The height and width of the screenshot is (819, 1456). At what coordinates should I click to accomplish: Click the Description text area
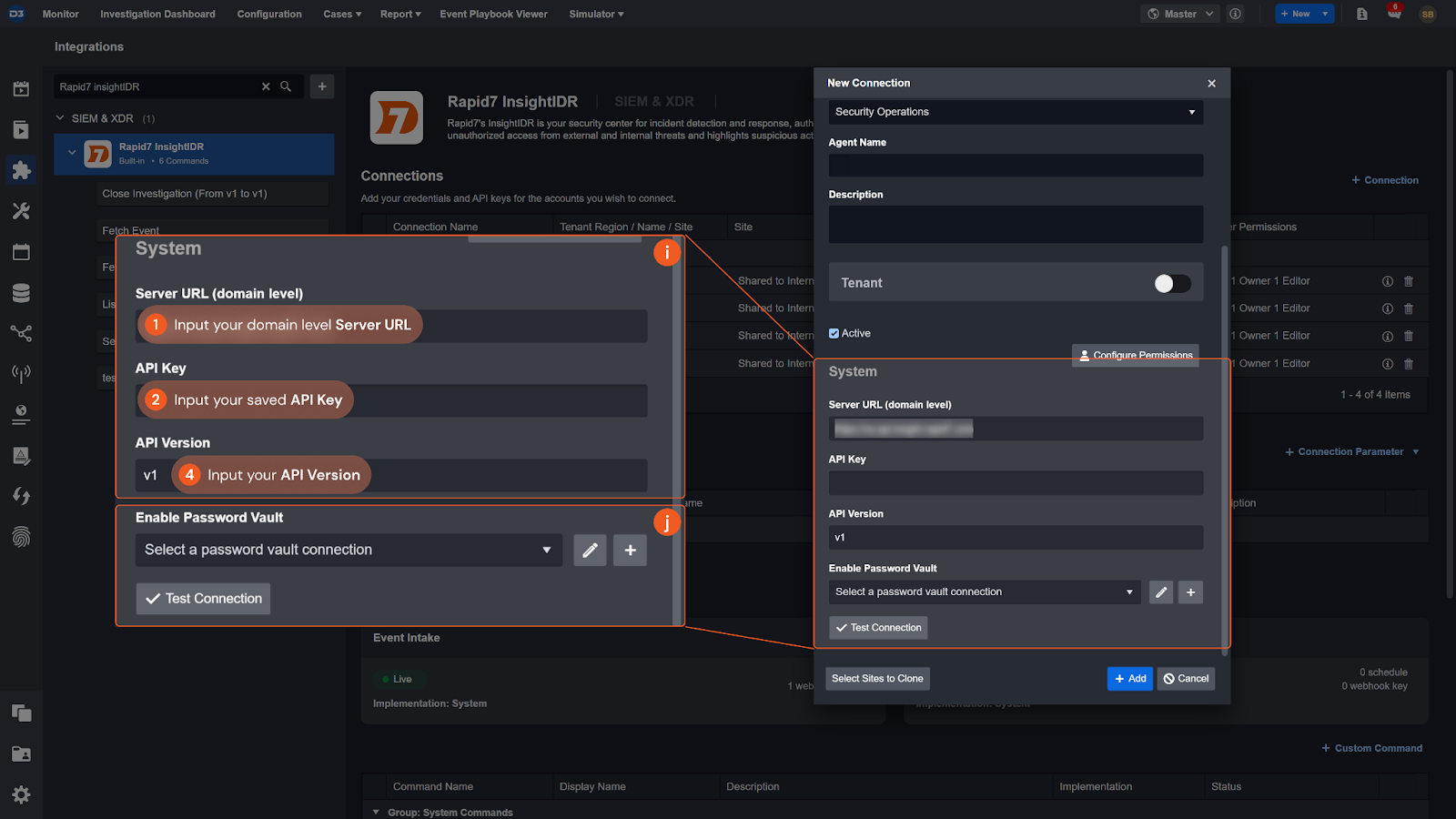point(1016,224)
